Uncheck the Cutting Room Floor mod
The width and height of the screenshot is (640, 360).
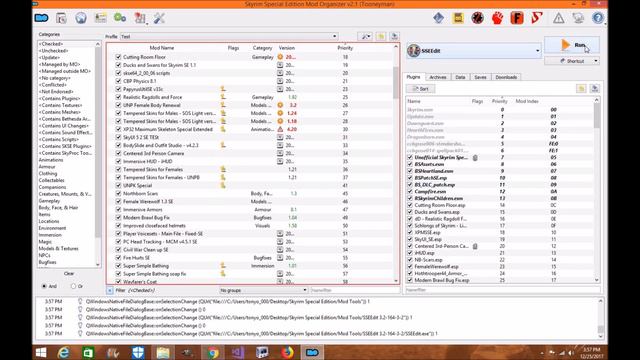pyautogui.click(x=118, y=57)
